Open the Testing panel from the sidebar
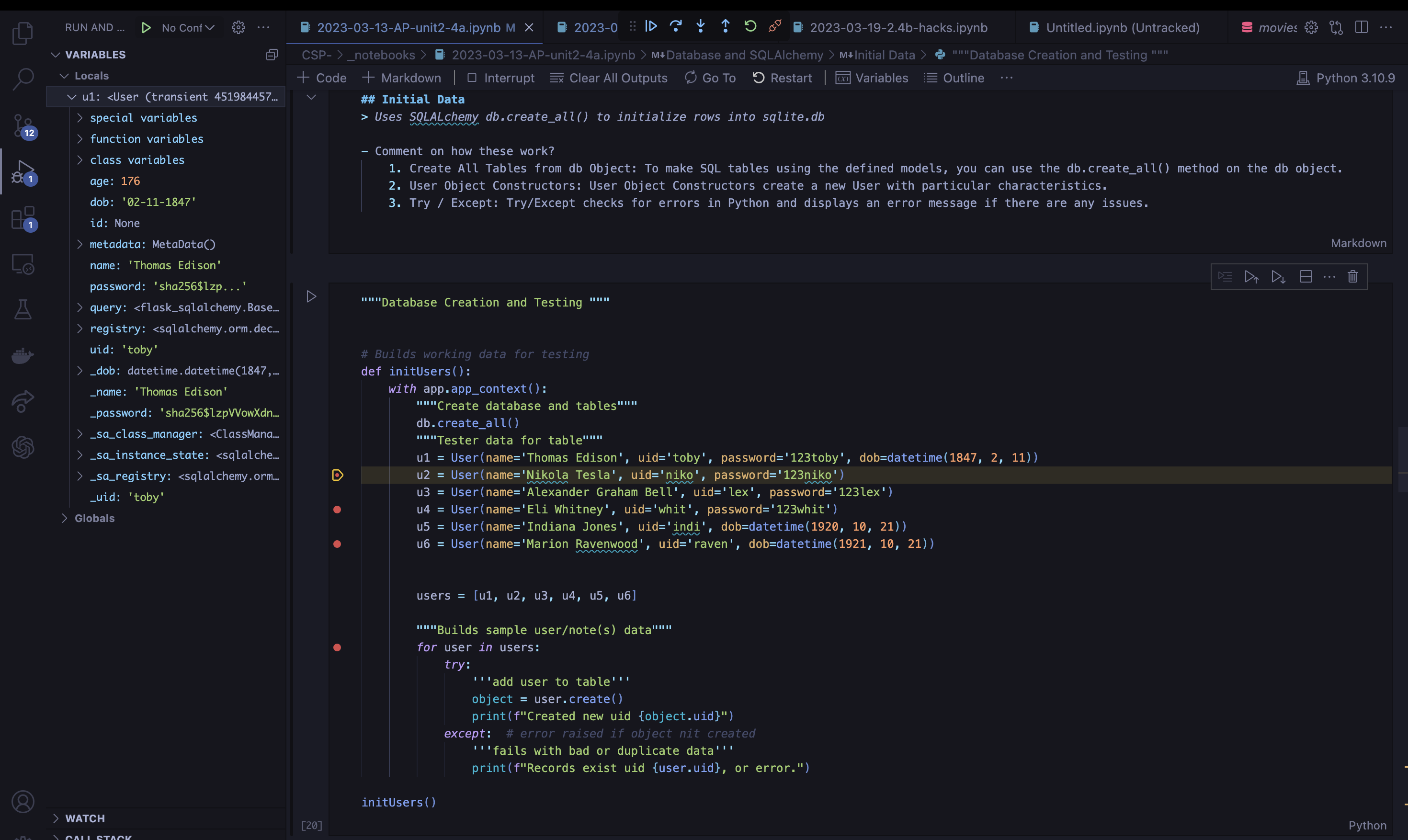Image resolution: width=1408 pixels, height=840 pixels. [x=23, y=309]
